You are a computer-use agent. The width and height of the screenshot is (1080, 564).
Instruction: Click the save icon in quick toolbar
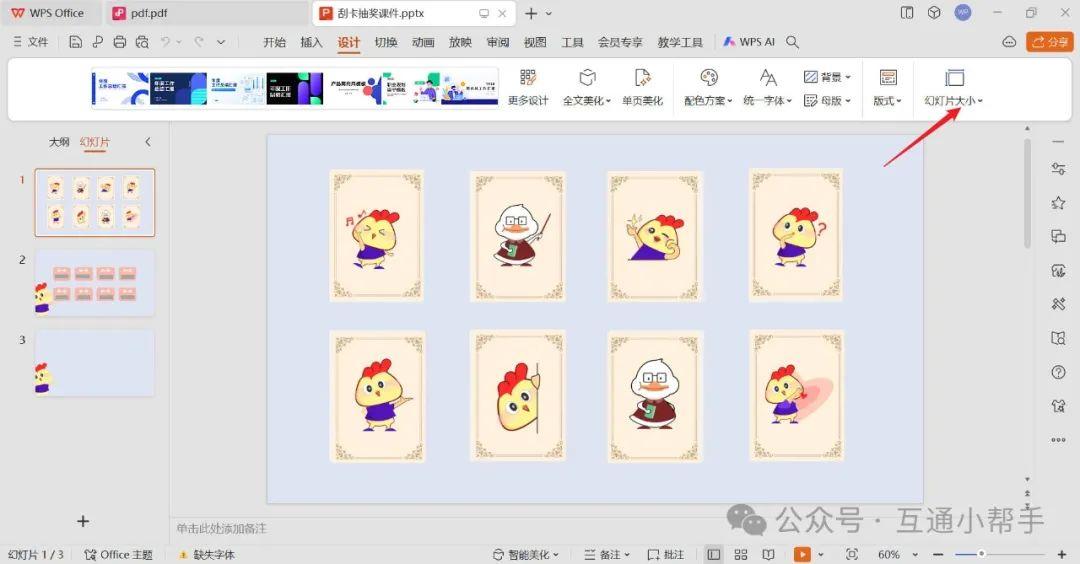tap(76, 42)
